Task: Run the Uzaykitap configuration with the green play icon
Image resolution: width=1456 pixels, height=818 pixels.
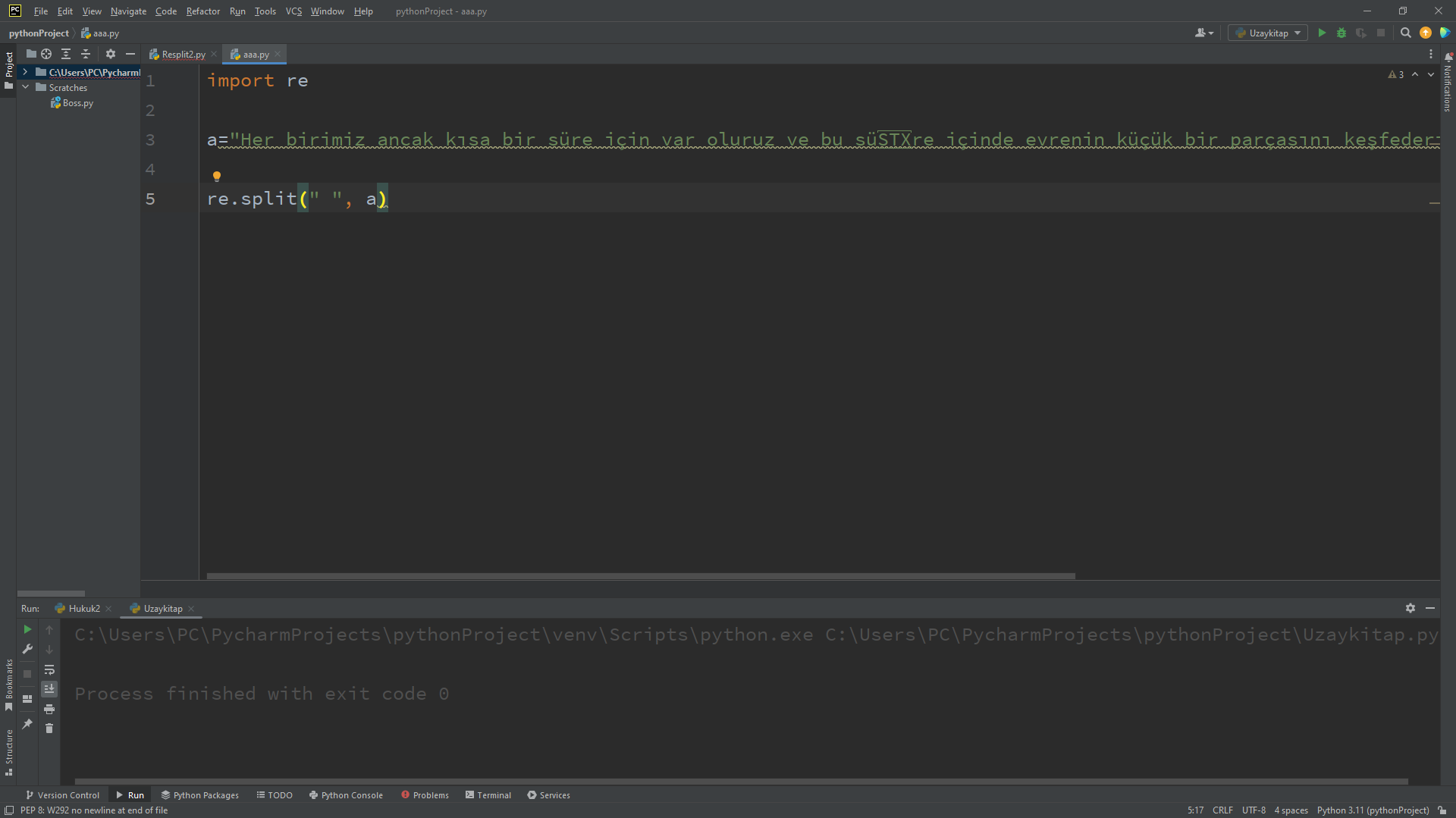Action: click(x=1322, y=33)
